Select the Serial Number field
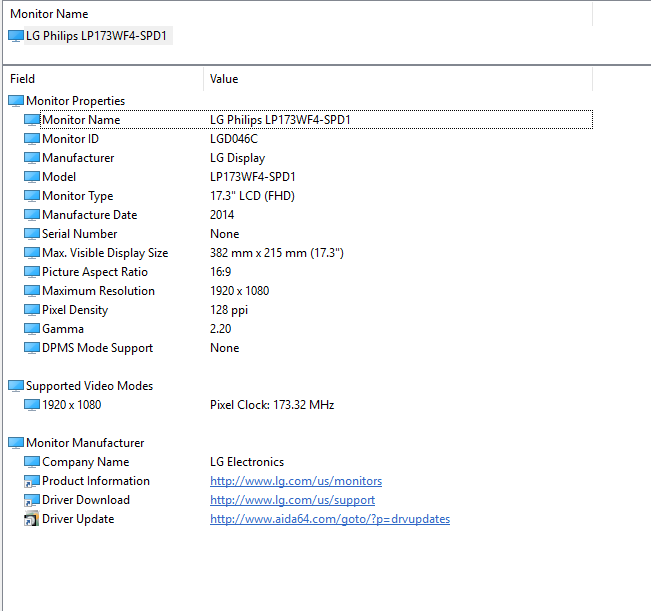Screen dimensions: 651x611 click(x=80, y=234)
